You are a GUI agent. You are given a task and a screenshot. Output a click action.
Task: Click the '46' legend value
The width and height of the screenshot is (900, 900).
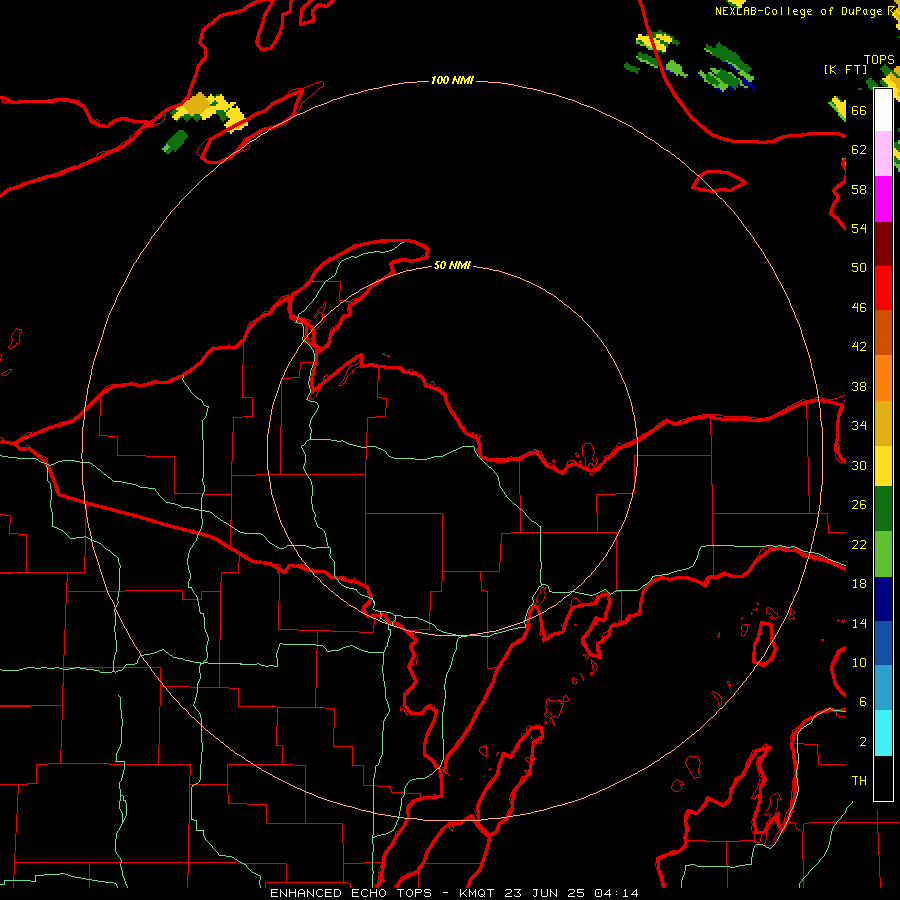pyautogui.click(x=859, y=308)
